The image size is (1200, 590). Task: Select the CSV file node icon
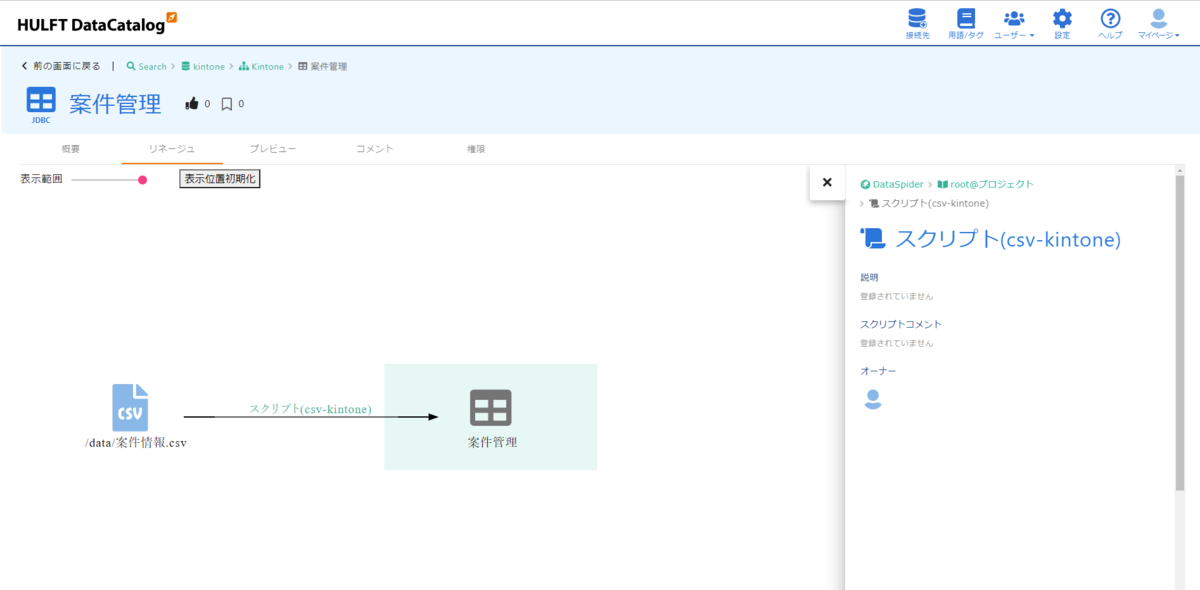(130, 408)
